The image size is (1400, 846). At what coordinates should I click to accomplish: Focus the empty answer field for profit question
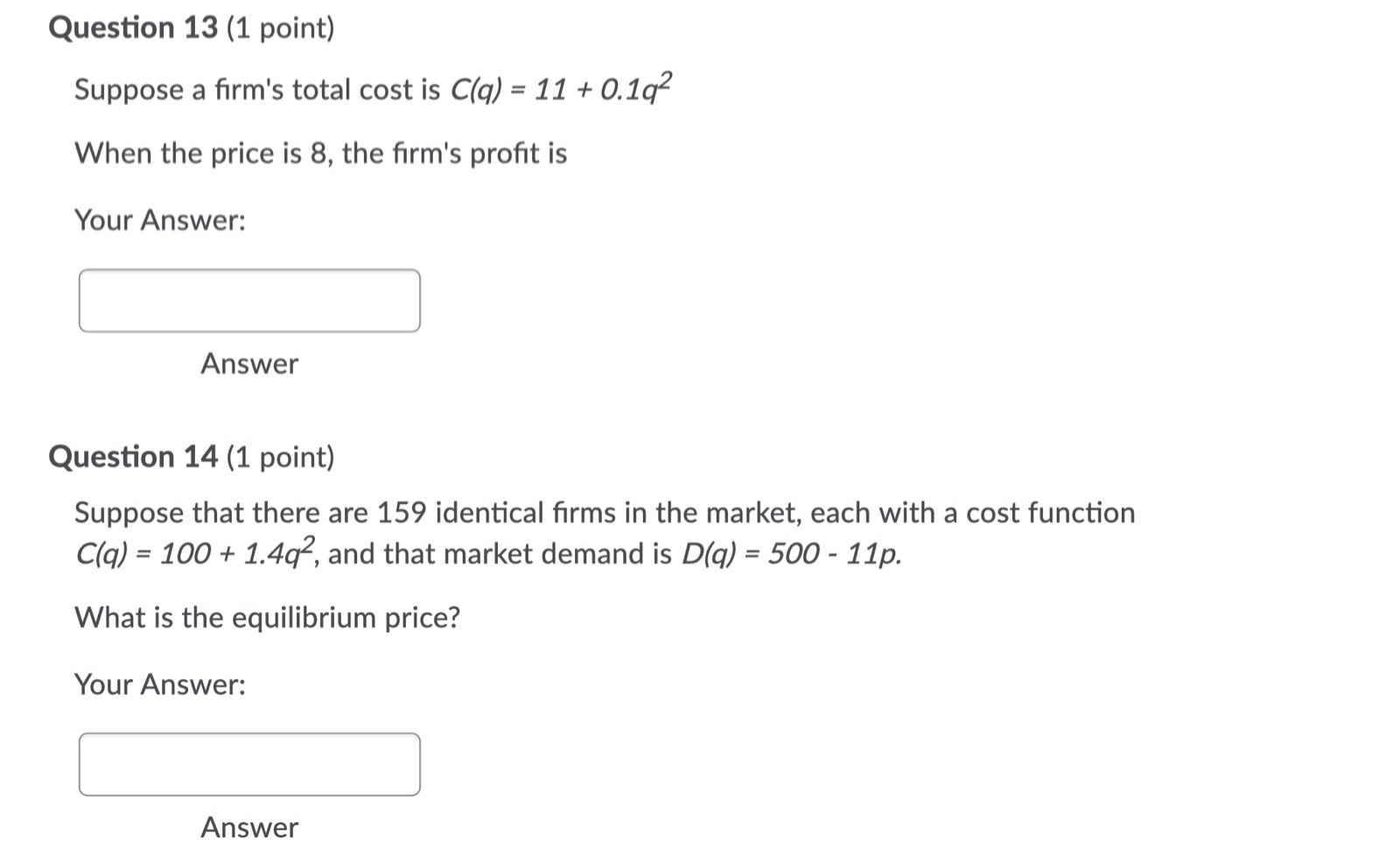click(249, 301)
